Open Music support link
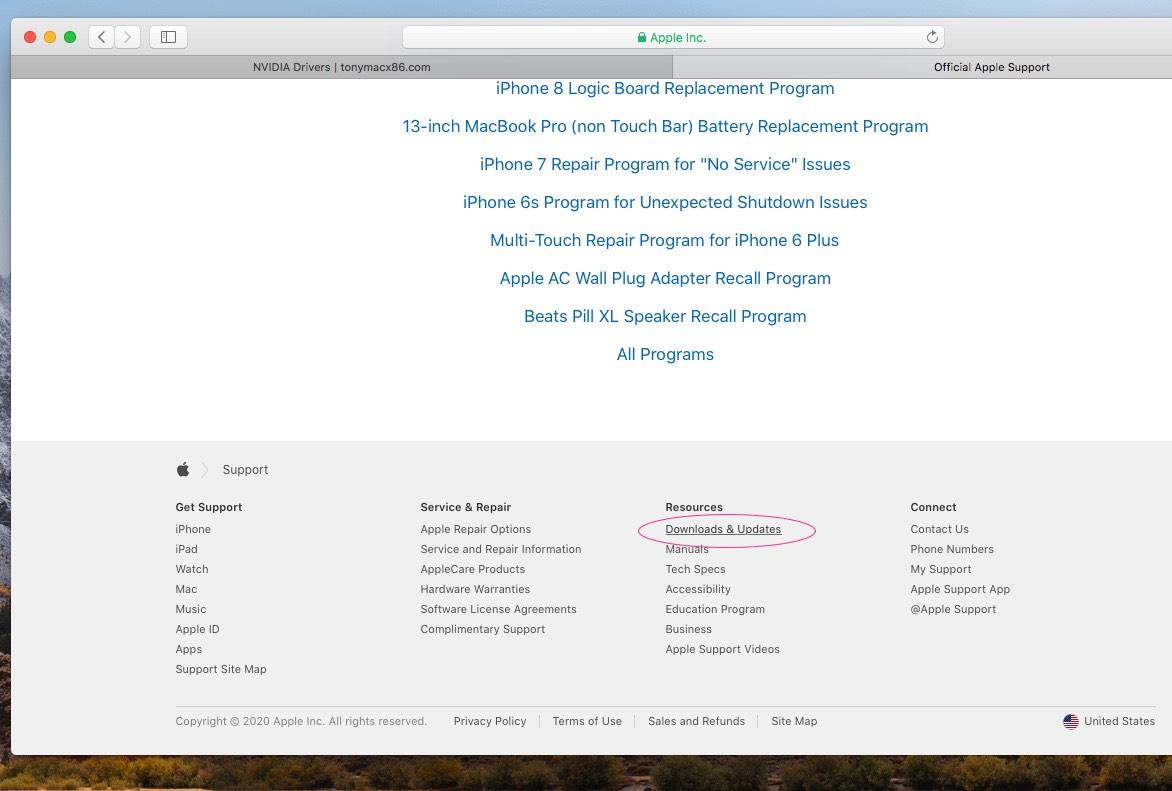The width and height of the screenshot is (1172, 791). pyautogui.click(x=191, y=610)
